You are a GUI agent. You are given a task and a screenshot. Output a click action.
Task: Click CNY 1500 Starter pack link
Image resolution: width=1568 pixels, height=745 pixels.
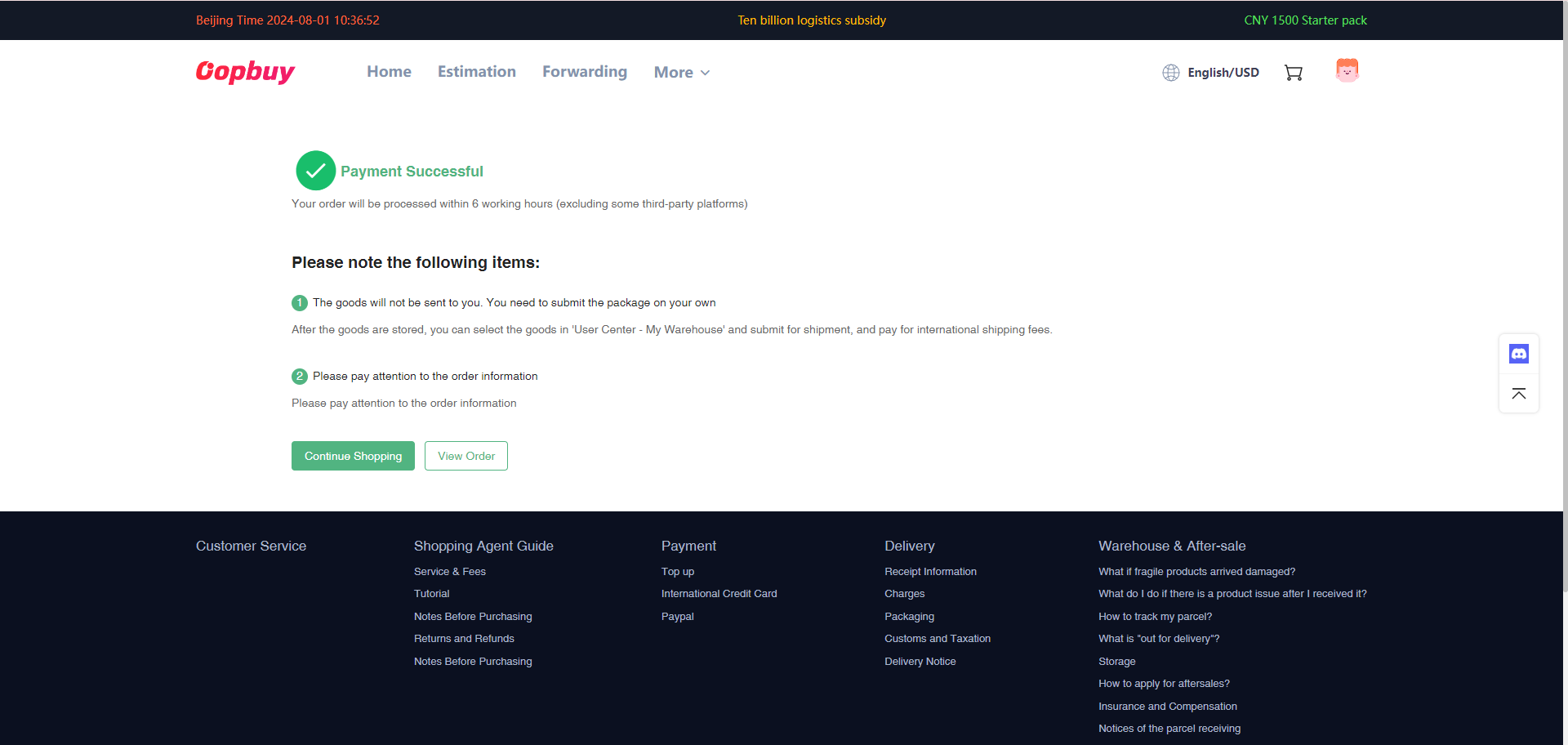pos(1305,20)
